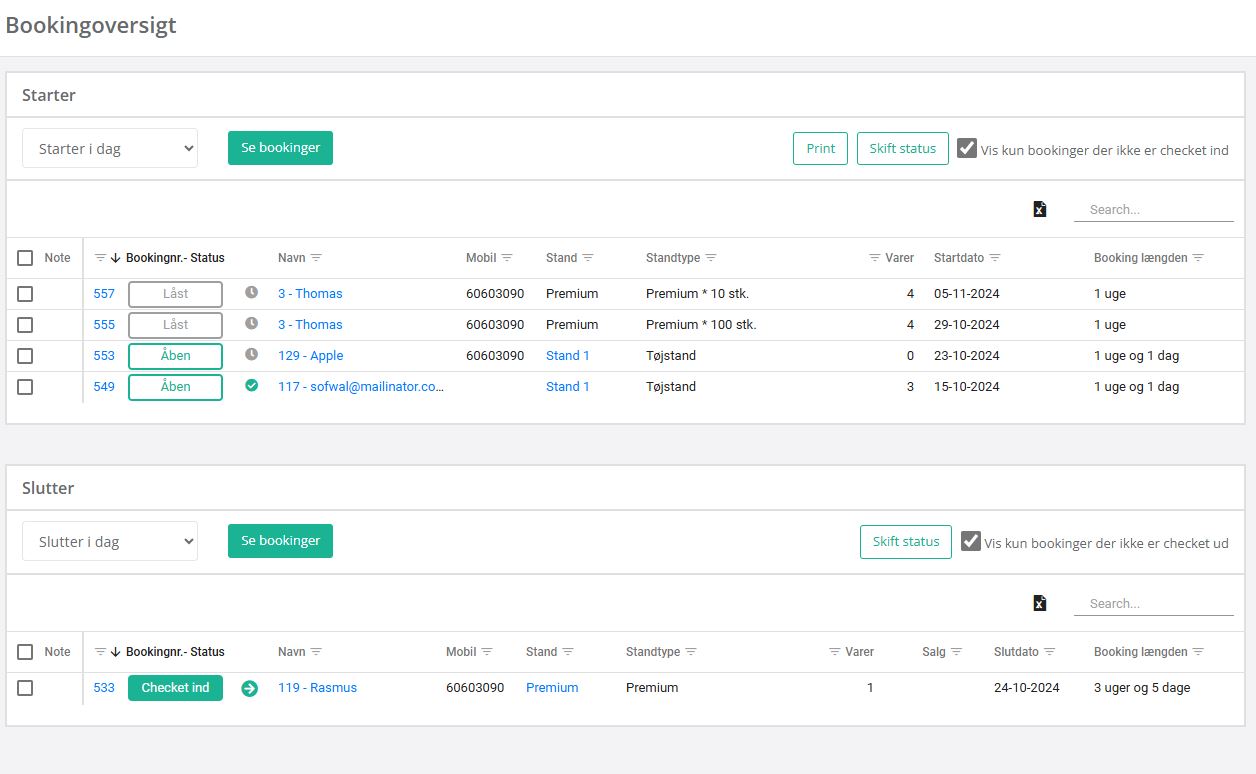The image size is (1256, 774).
Task: Click clock icon on booking 557
Action: pos(252,293)
